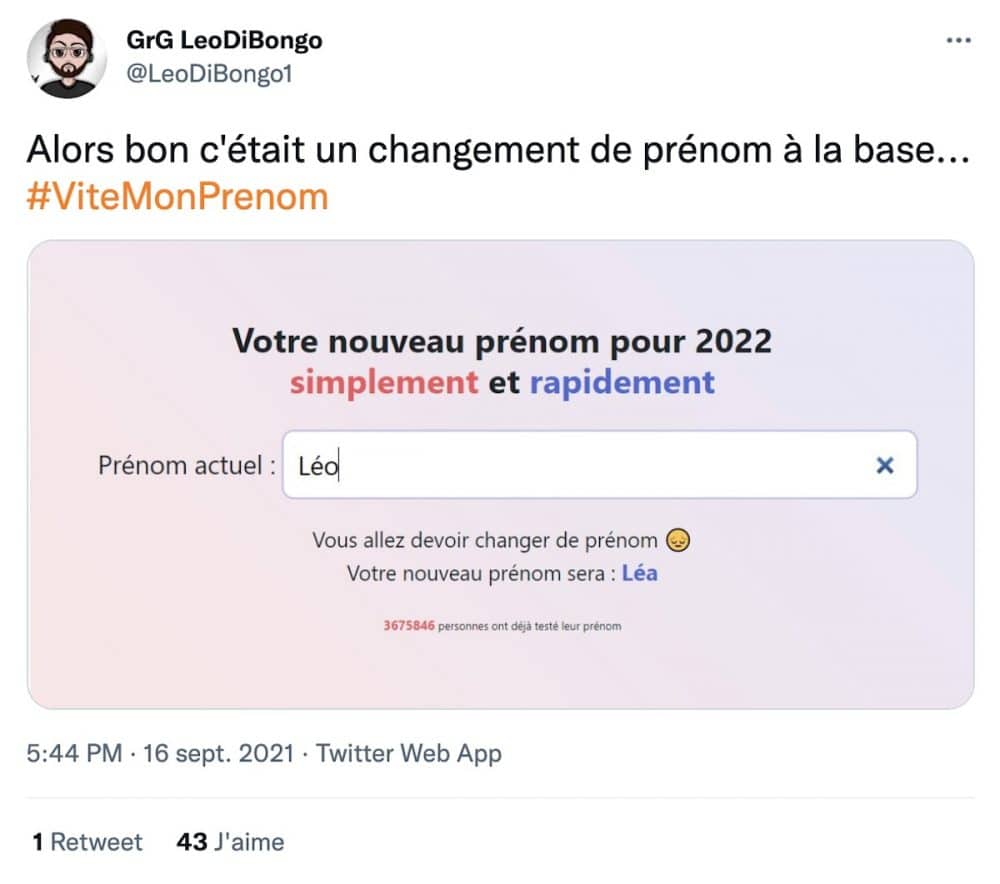View the 1 Retweet list
1000x884 pixels.
click(87, 842)
